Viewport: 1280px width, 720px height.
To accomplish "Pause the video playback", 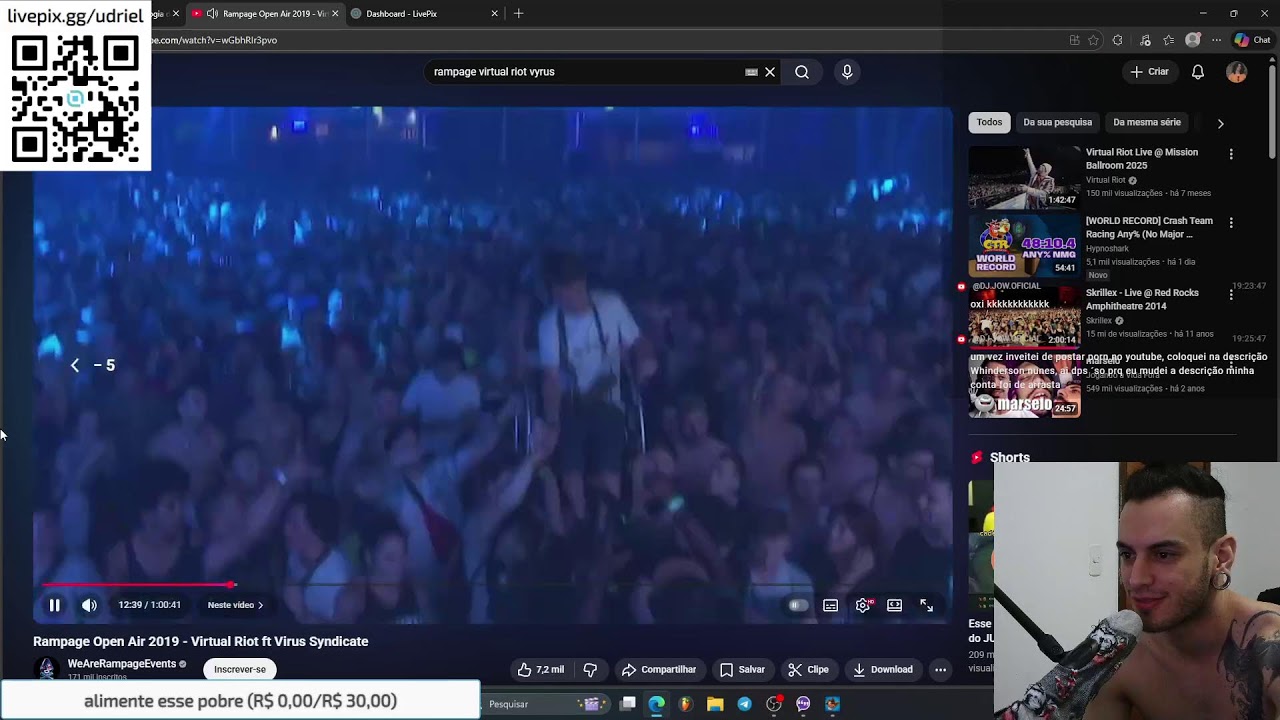I will pos(55,605).
